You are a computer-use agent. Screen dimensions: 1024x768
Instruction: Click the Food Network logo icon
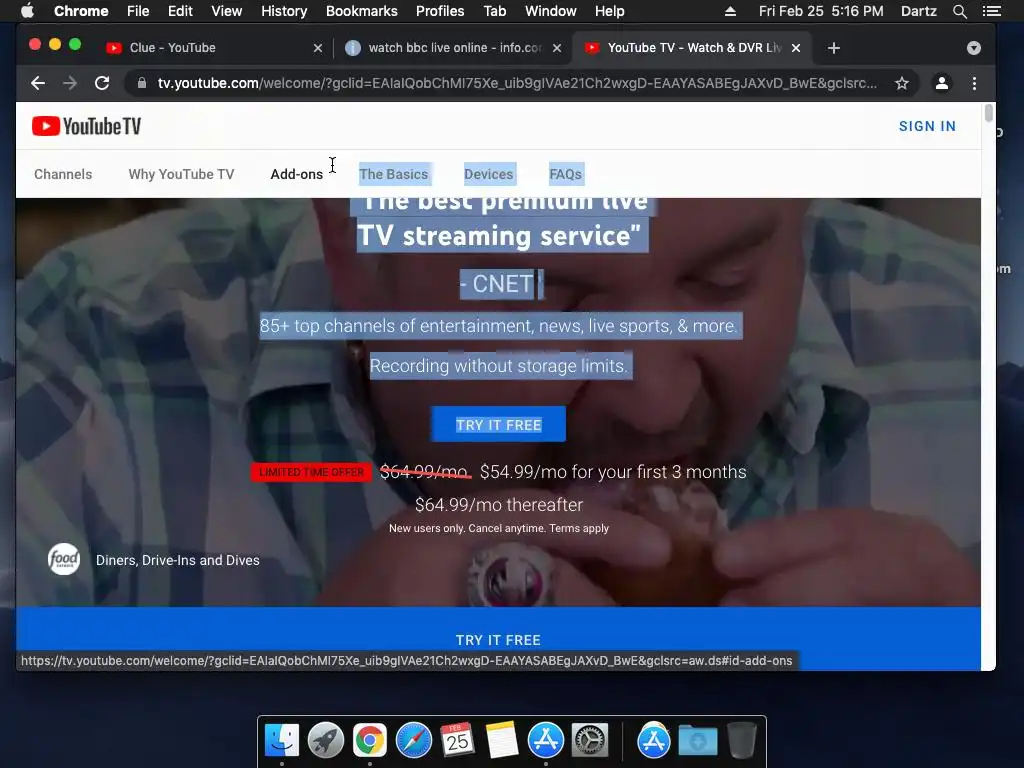64,560
